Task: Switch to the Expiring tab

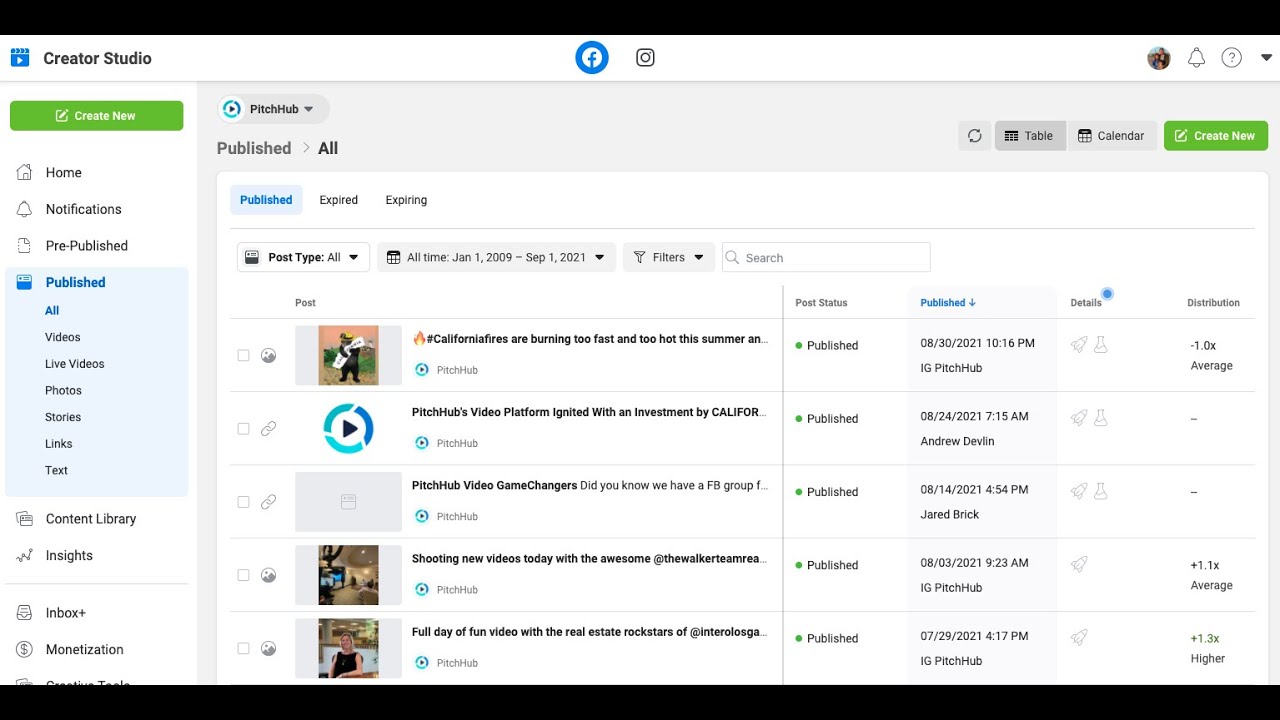Action: 406,200
